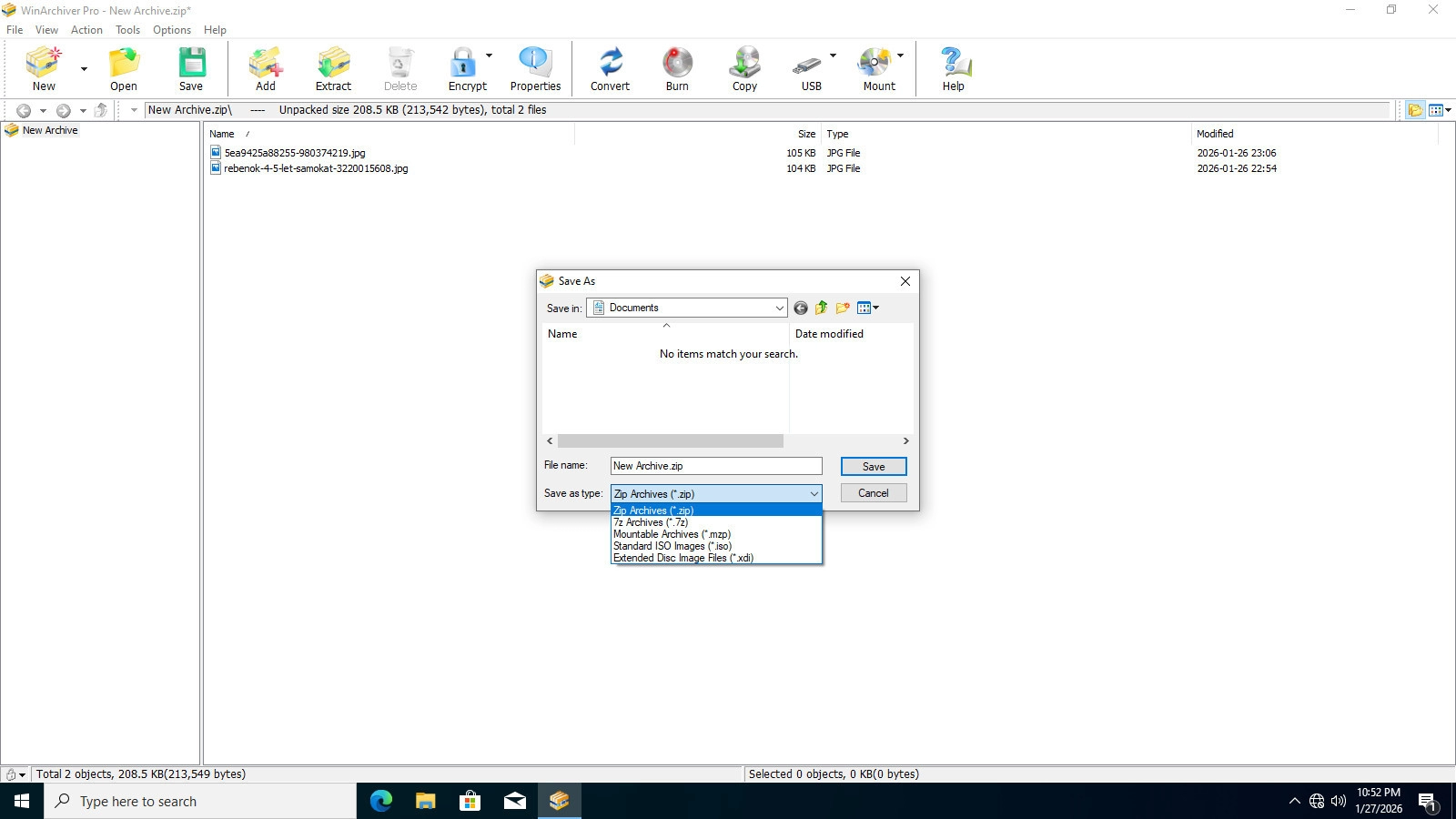Click the Save button in the dialog
1456x819 pixels.
(x=874, y=467)
